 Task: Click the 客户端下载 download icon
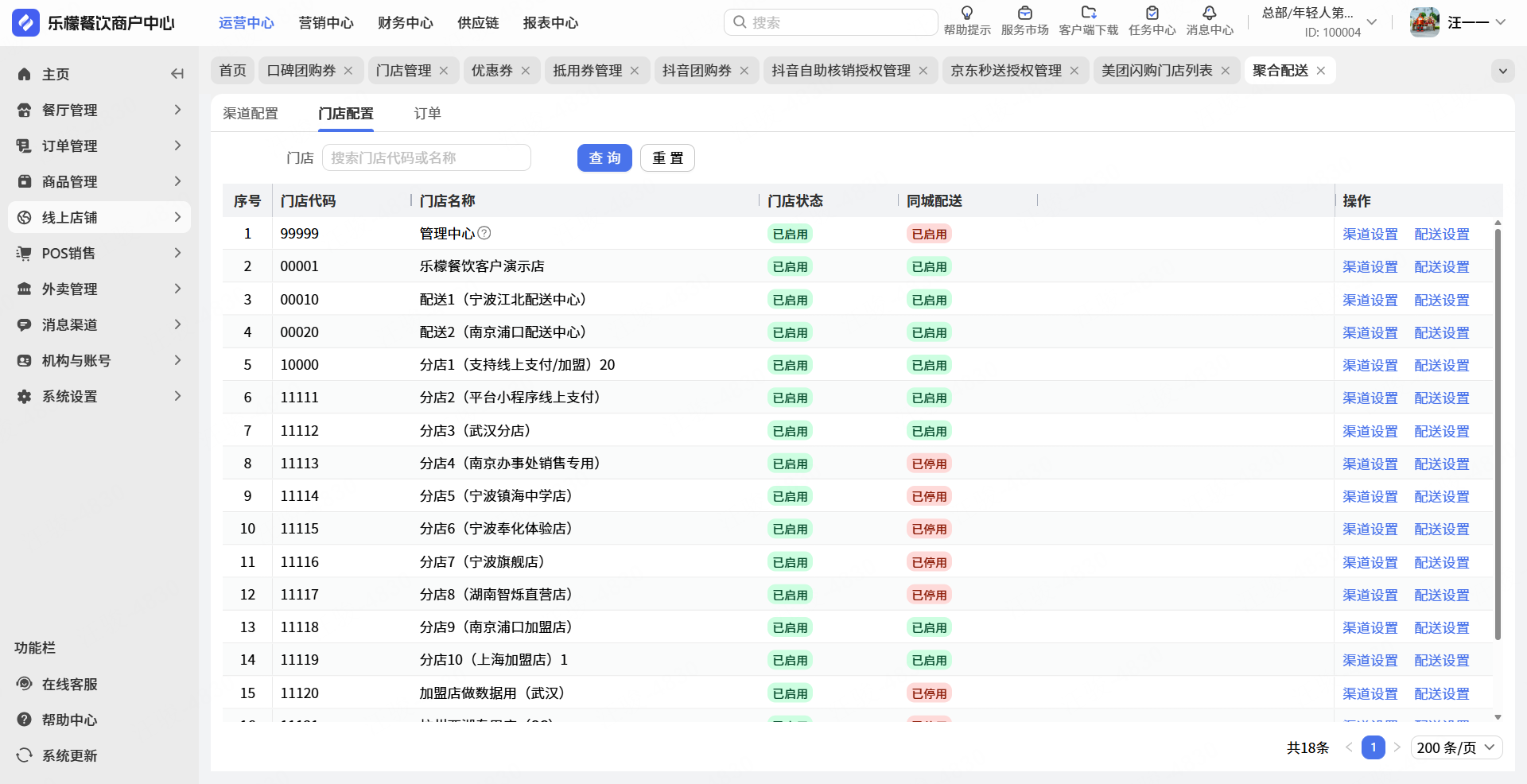(x=1088, y=14)
